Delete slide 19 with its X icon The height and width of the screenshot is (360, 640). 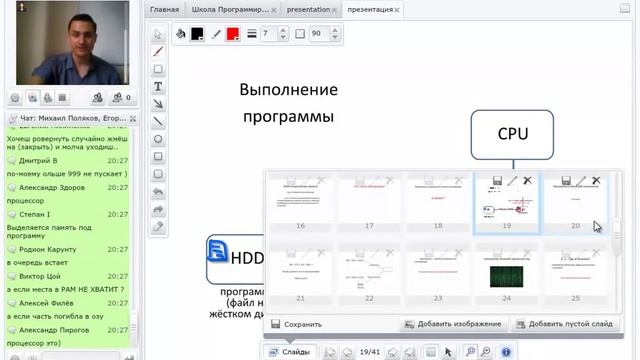[527, 180]
